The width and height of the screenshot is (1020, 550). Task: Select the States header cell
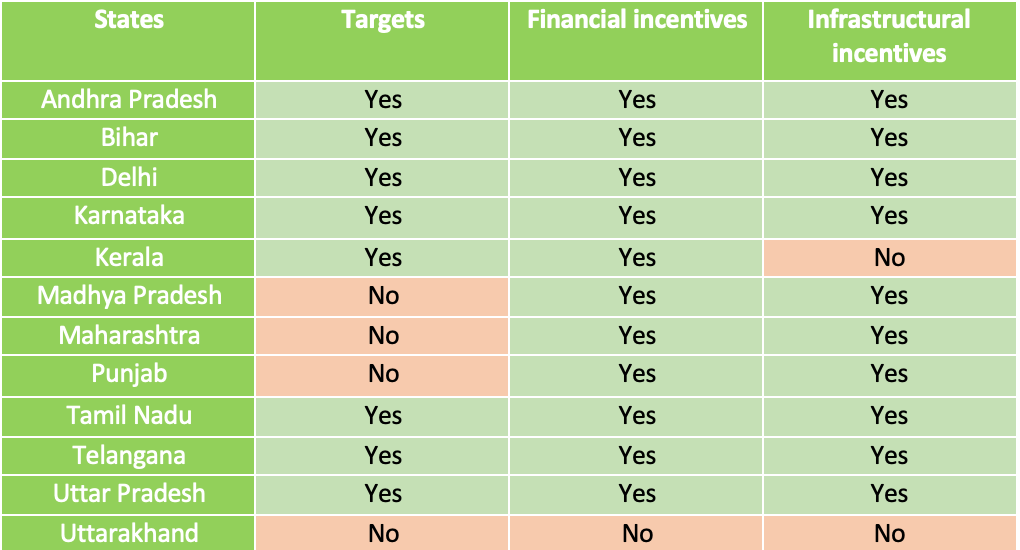(x=128, y=41)
